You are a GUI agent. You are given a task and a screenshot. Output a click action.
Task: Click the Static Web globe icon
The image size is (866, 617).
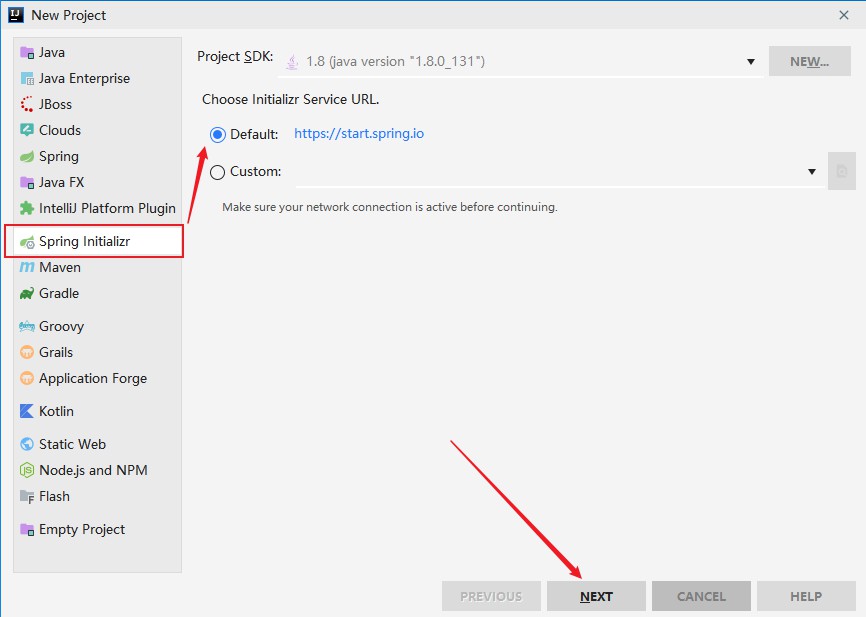[x=27, y=444]
